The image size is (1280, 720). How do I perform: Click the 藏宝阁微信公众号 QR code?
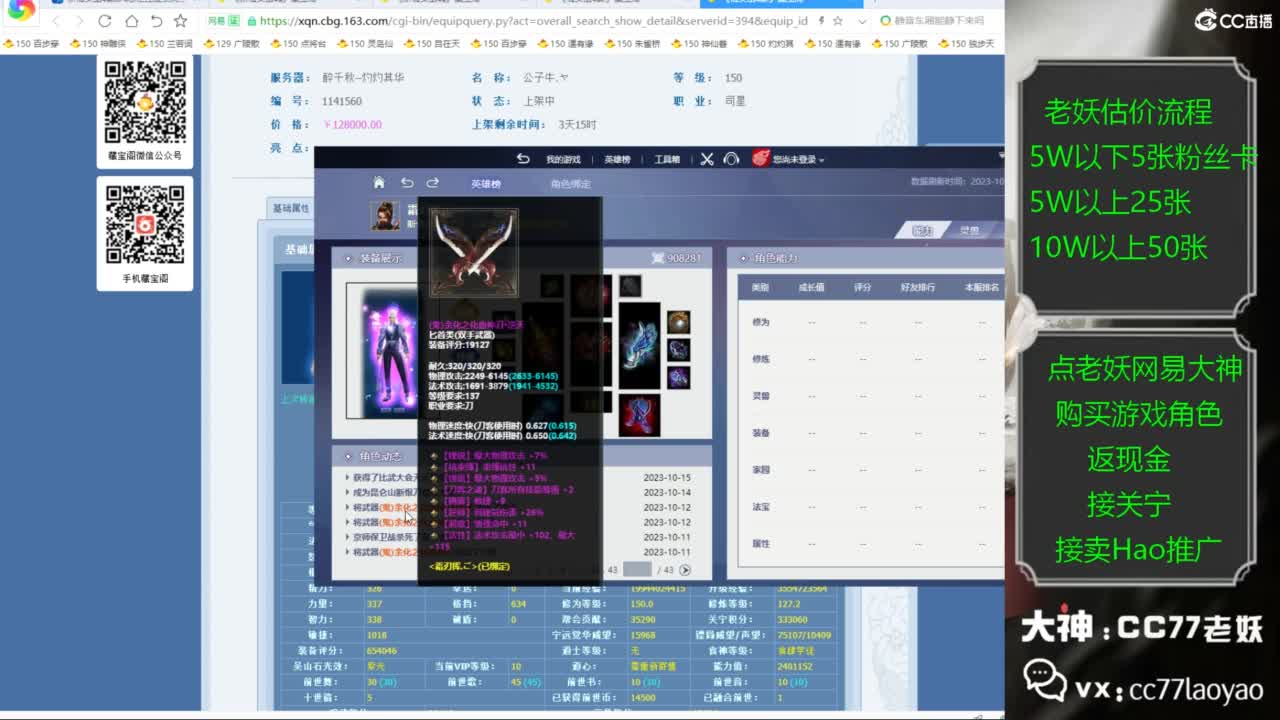click(145, 102)
